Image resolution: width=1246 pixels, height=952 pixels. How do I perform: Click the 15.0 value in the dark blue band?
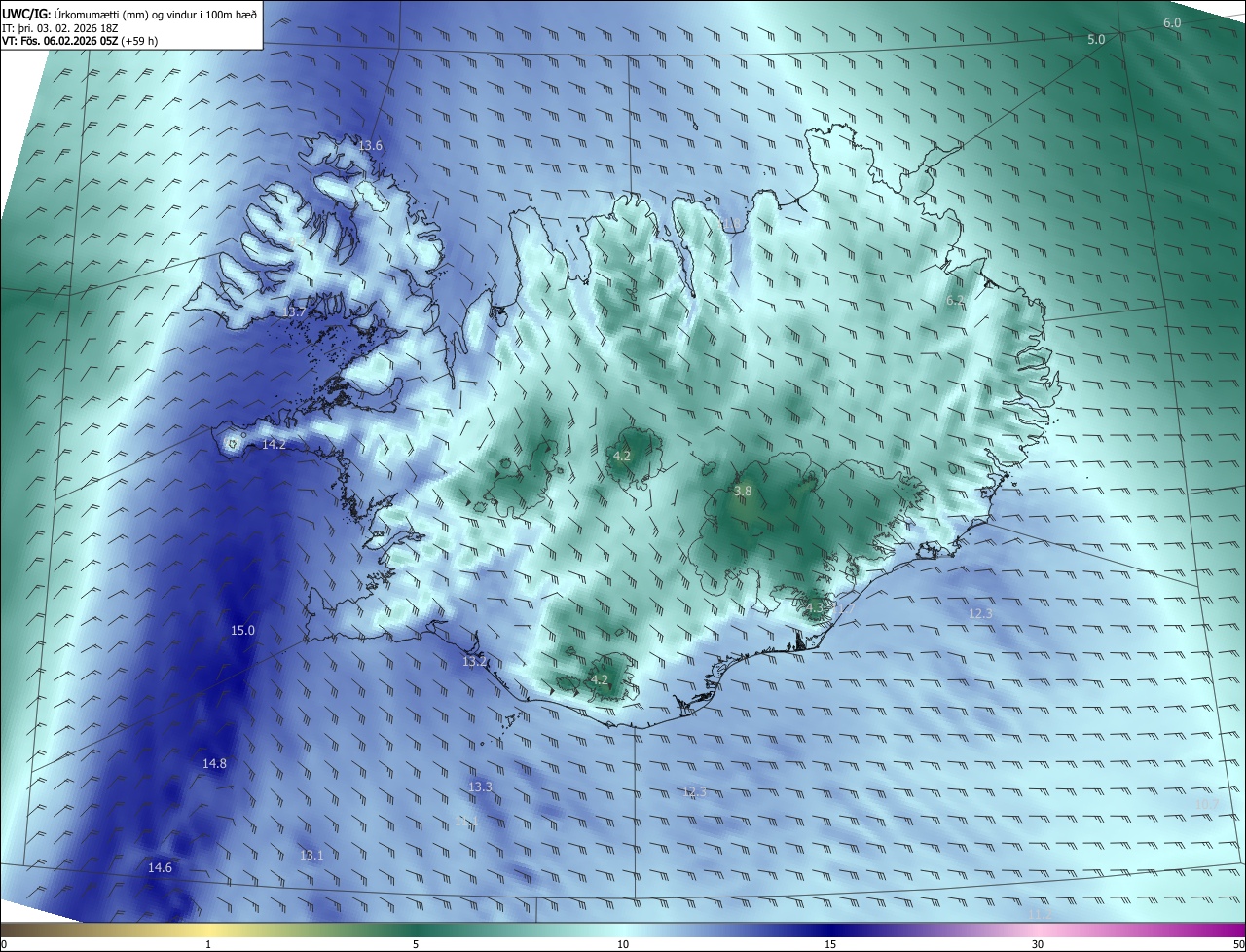[x=242, y=631]
